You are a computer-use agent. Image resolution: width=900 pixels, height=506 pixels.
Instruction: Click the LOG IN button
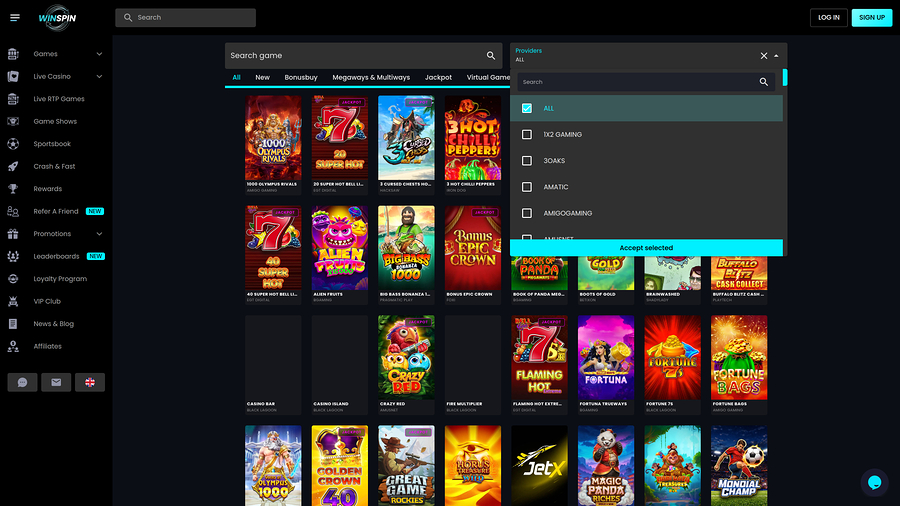pyautogui.click(x=829, y=18)
